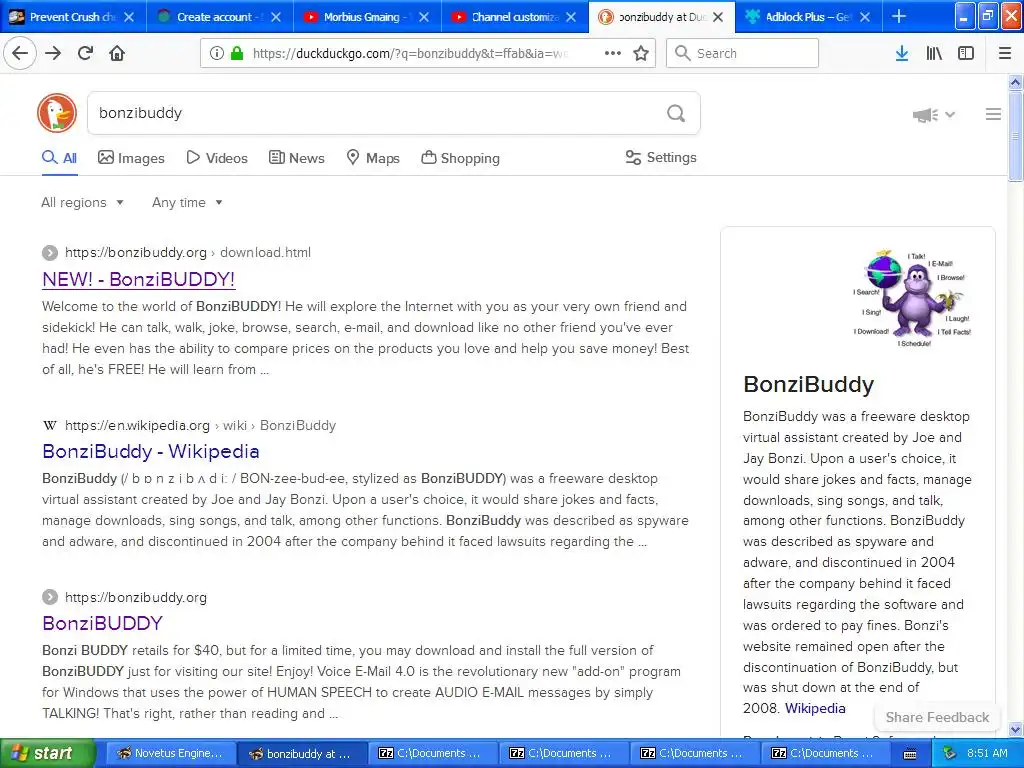The image size is (1024, 768).
Task: Open a new tab with the plus button
Action: (x=899, y=16)
